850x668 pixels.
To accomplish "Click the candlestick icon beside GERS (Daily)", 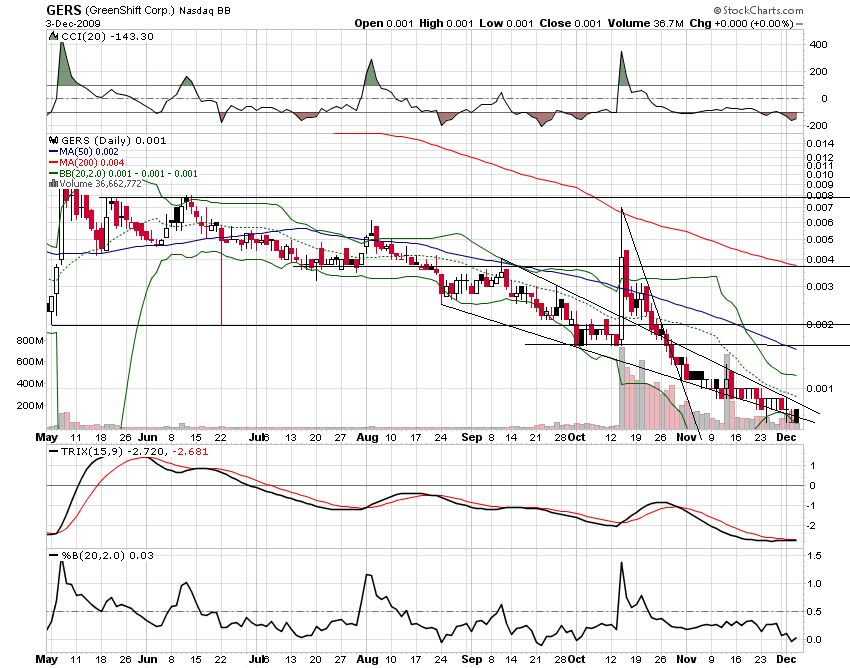I will tap(54, 140).
